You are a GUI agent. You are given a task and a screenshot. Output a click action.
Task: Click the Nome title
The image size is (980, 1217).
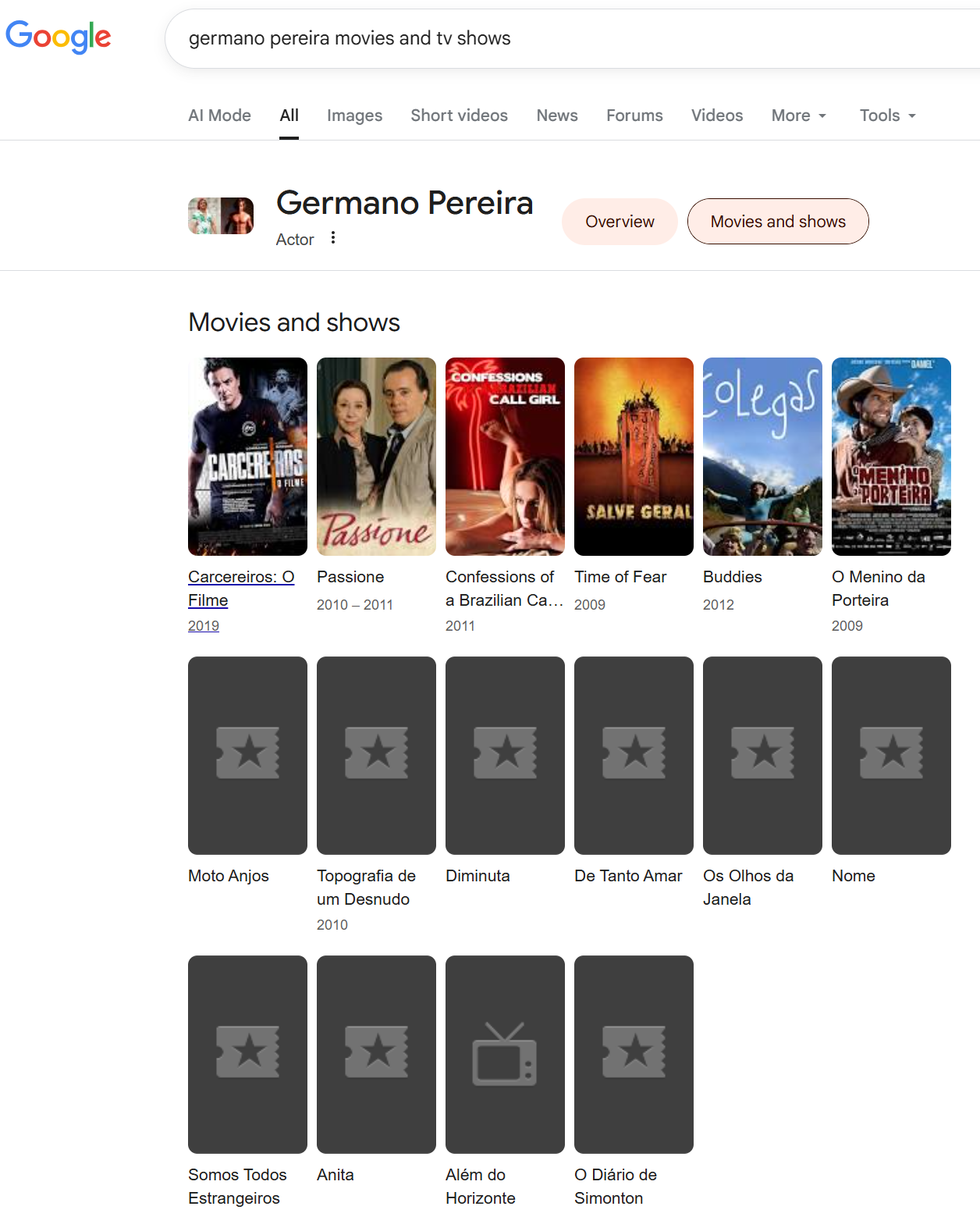[854, 876]
